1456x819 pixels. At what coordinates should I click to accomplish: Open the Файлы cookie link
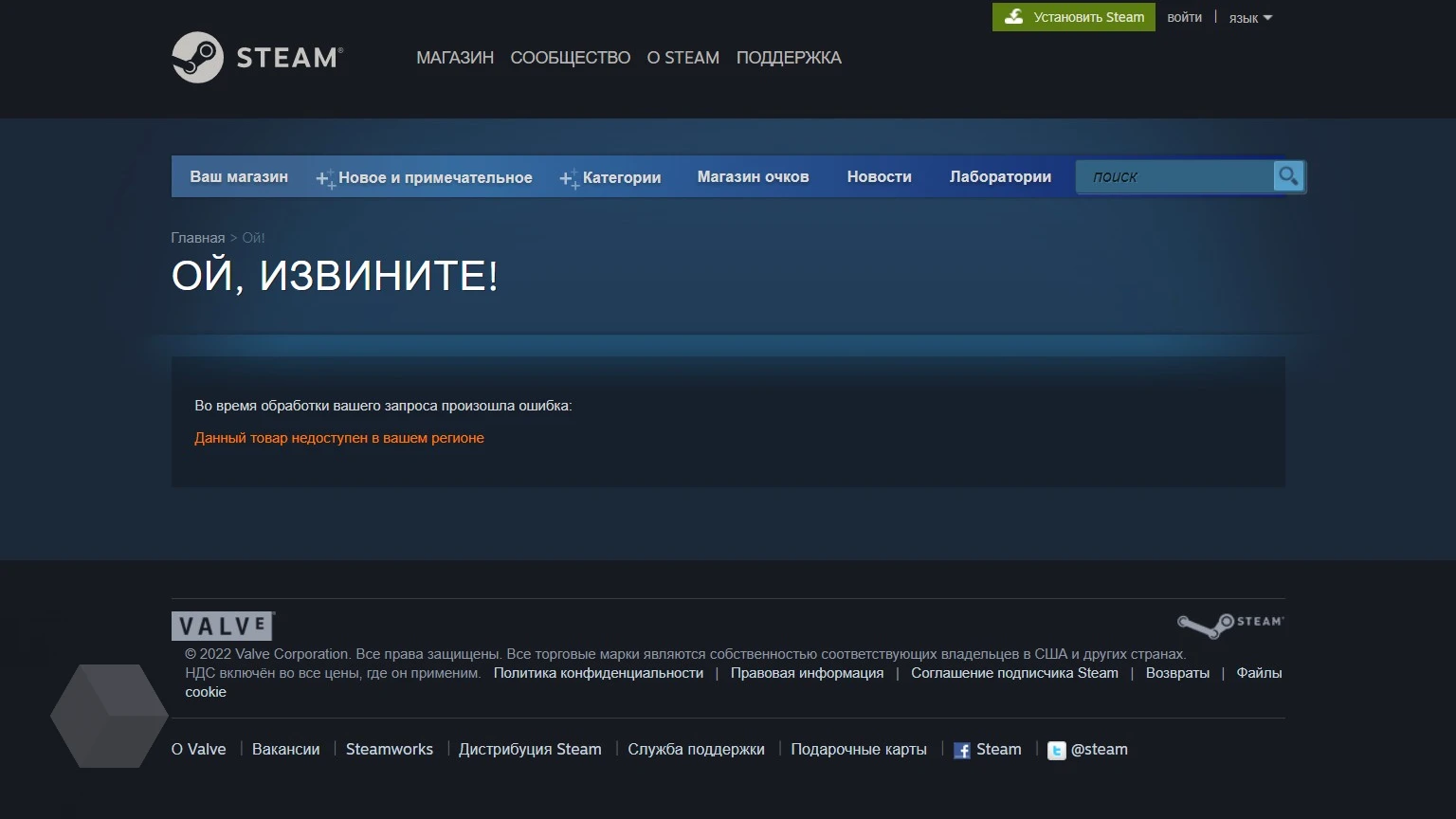[1259, 673]
